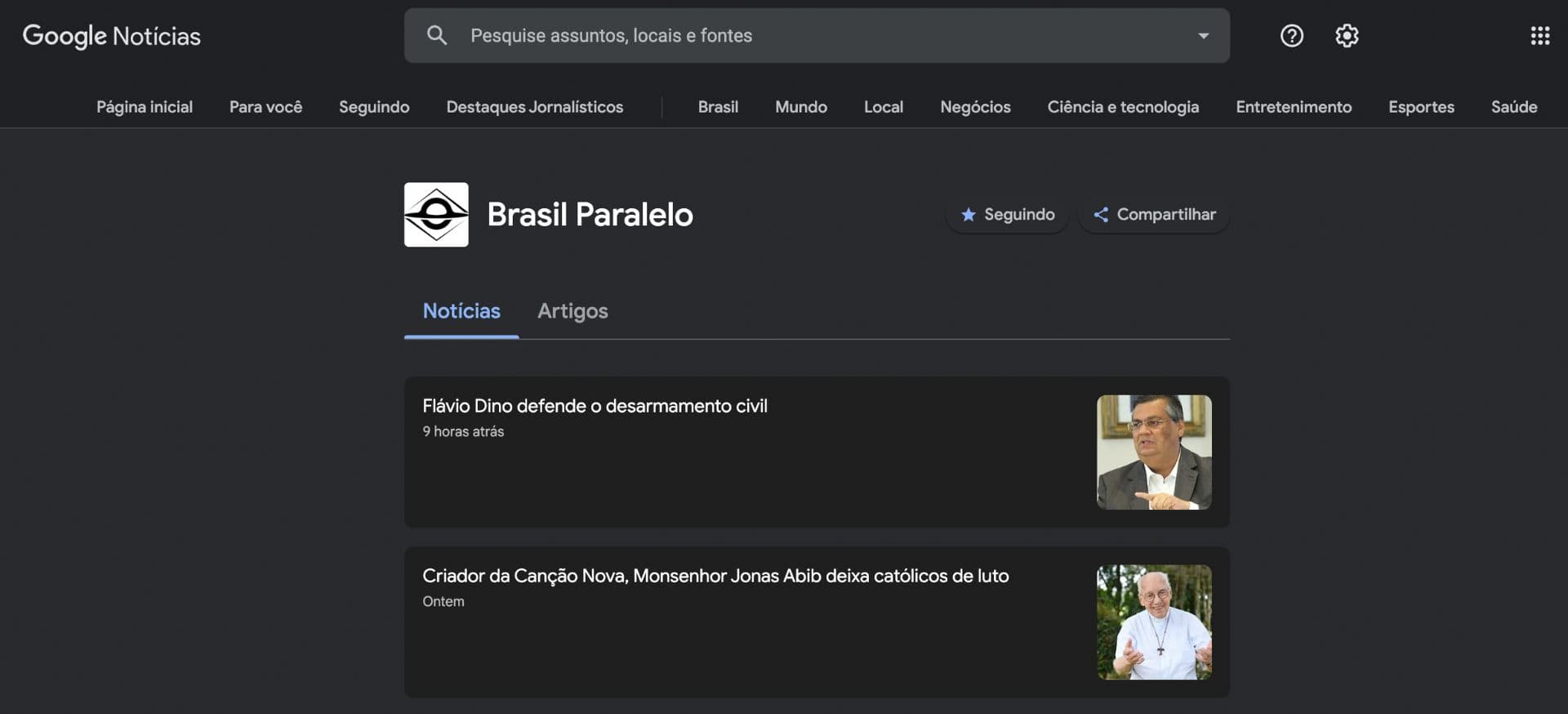
Task: Open the Monsenhor Jonas Abib article headline
Action: (x=715, y=576)
